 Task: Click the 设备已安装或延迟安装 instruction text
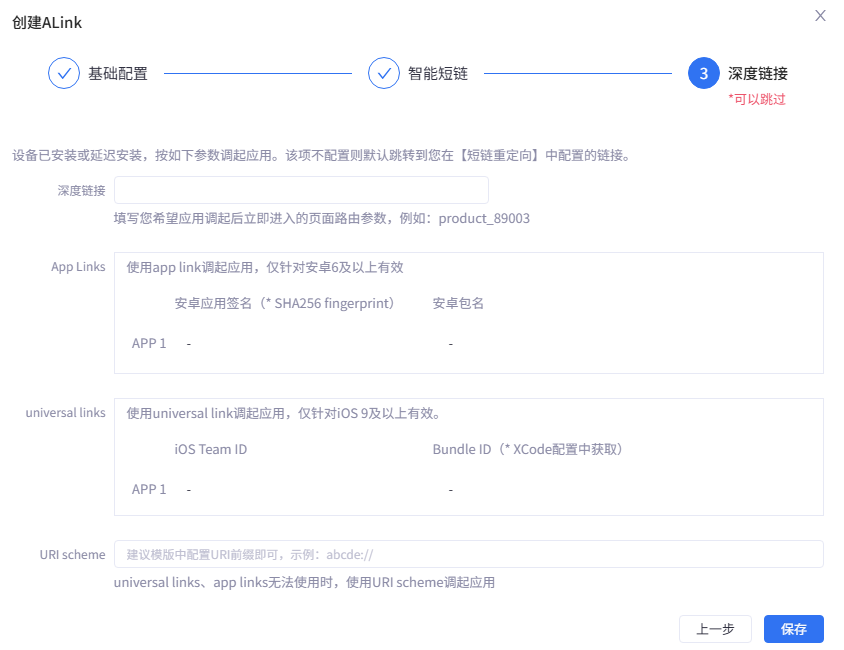click(322, 156)
